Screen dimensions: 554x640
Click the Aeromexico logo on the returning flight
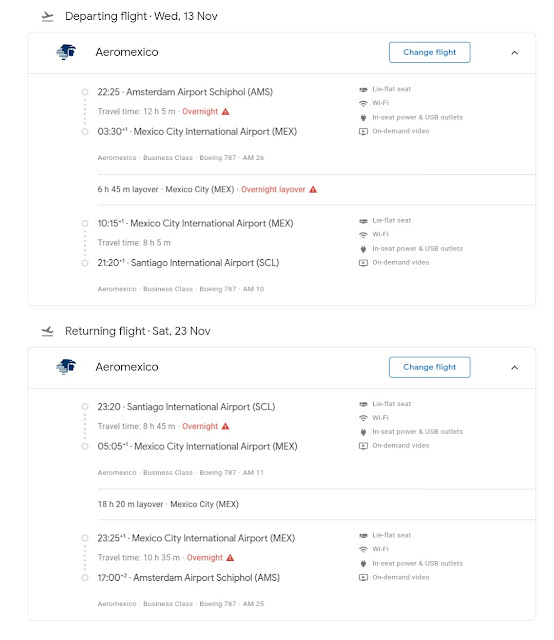(x=66, y=367)
